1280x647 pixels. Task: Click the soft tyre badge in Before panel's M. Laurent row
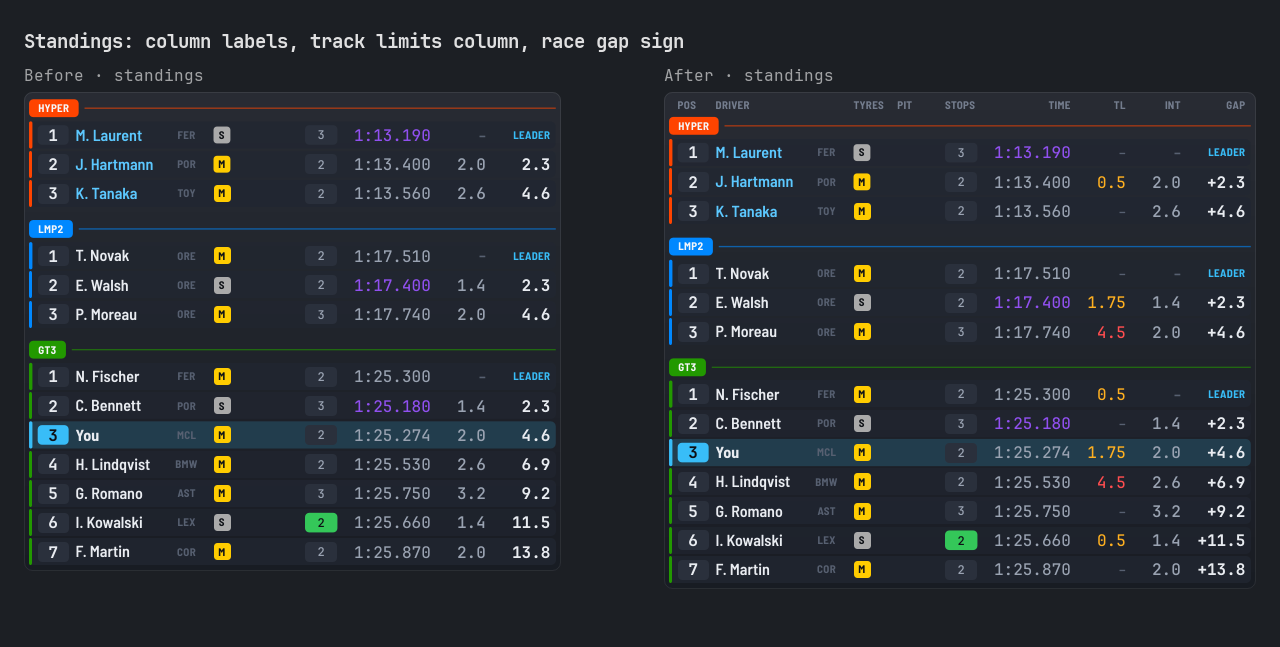pos(222,135)
